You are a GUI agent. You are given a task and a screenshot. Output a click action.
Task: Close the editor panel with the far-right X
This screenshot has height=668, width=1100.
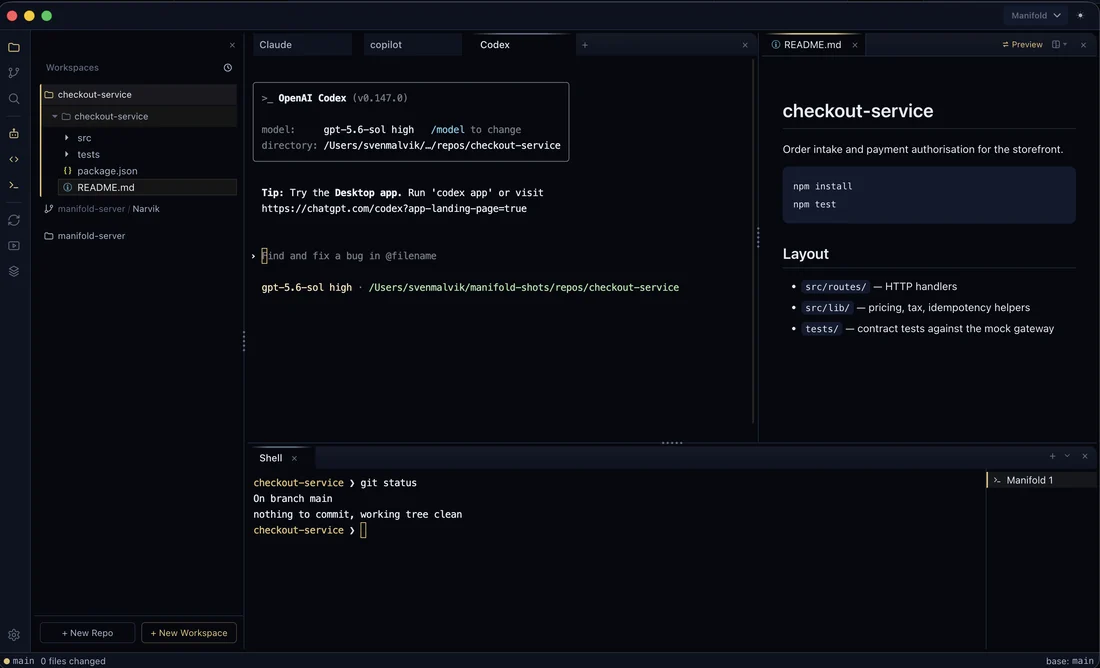click(x=1085, y=45)
